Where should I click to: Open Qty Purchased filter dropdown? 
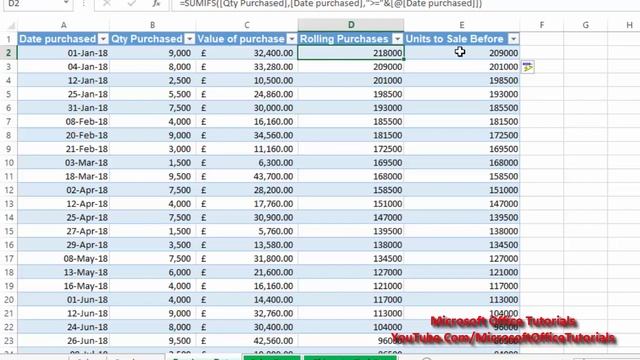click(x=189, y=39)
